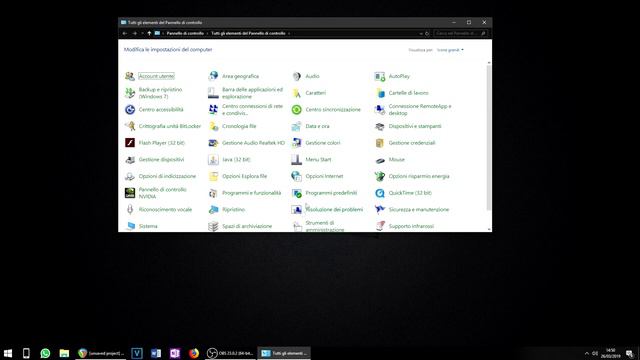The width and height of the screenshot is (640, 360).
Task: Switch to OBS in the taskbar
Action: coord(230,353)
